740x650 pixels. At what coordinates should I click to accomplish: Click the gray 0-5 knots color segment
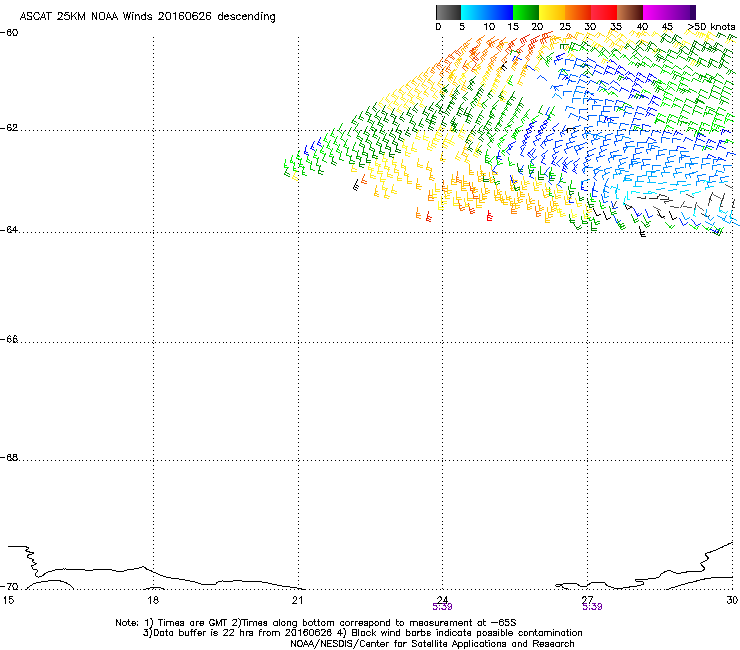(448, 12)
